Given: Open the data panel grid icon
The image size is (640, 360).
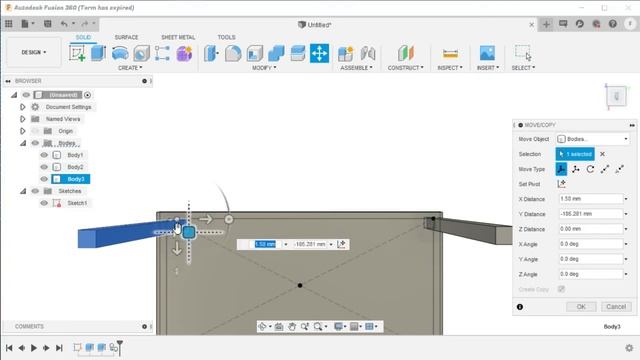Looking at the screenshot, I should coord(9,24).
